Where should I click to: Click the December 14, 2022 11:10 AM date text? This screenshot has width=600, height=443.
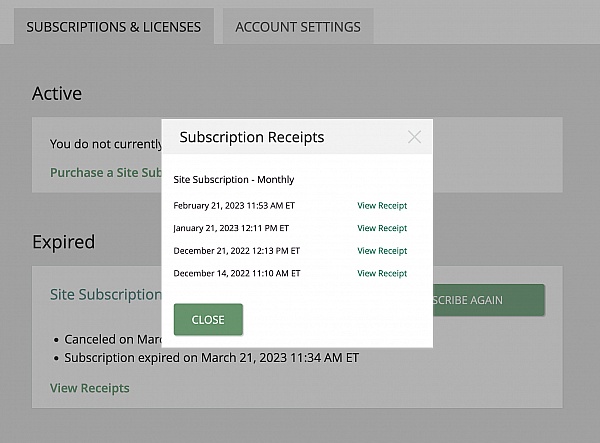tap(236, 273)
